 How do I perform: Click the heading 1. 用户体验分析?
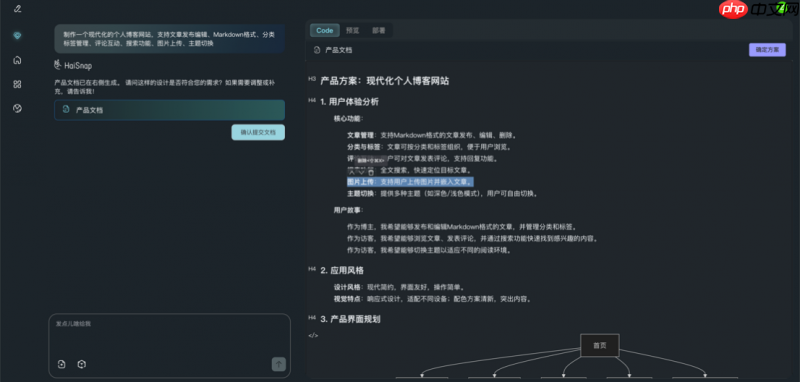coord(349,101)
